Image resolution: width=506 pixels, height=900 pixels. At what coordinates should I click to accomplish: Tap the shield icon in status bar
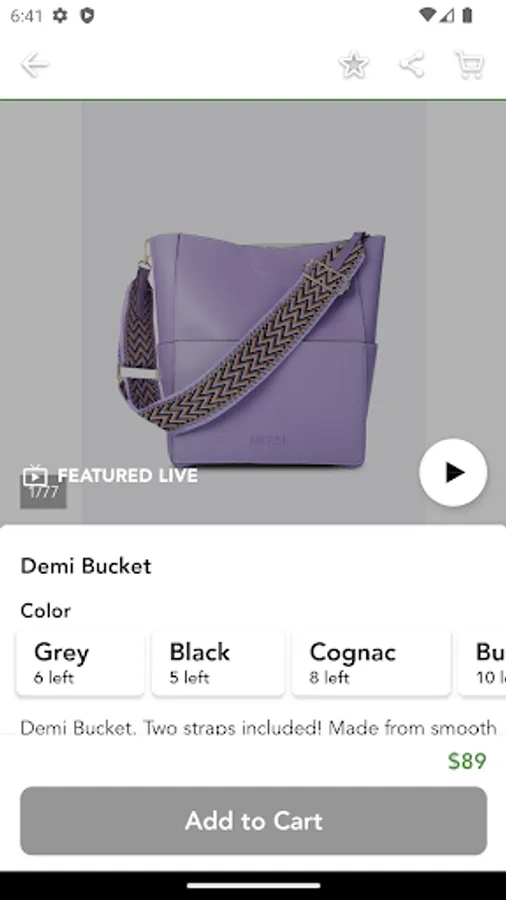[87, 15]
